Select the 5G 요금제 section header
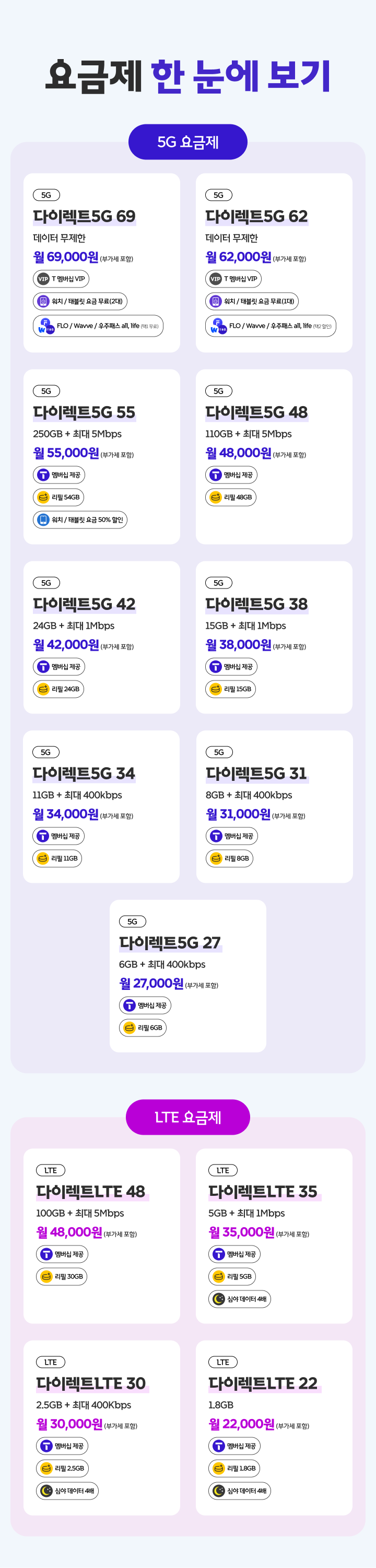Screen dimensions: 376x1568 [x=188, y=142]
